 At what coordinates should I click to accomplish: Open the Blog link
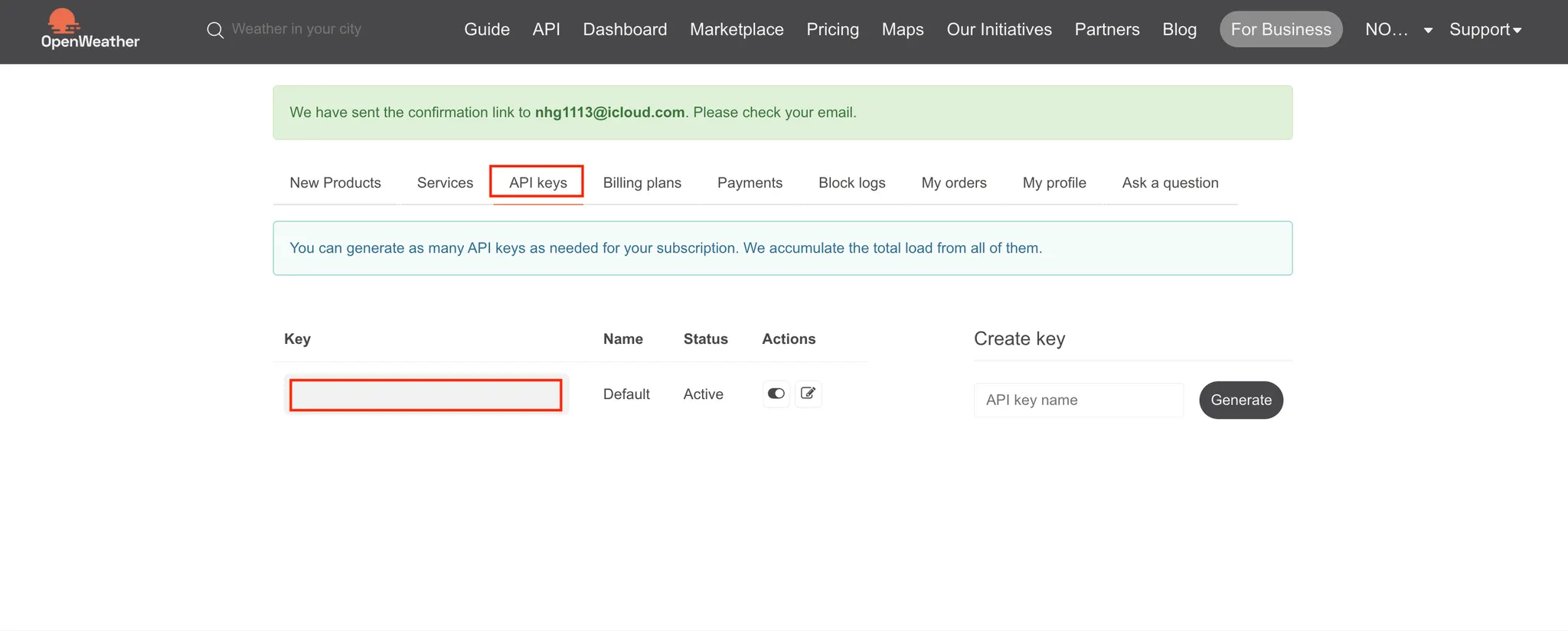[x=1179, y=29]
